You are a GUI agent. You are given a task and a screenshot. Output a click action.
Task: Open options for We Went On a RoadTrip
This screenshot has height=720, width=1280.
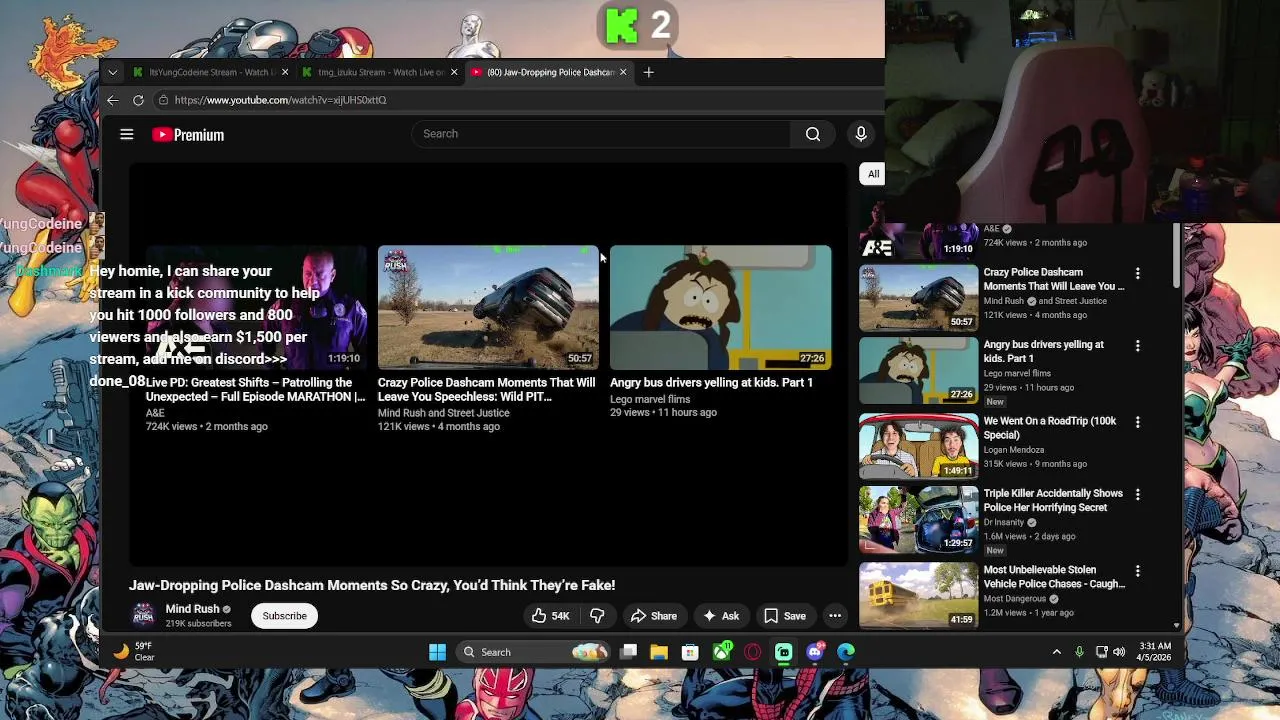pos(1137,422)
